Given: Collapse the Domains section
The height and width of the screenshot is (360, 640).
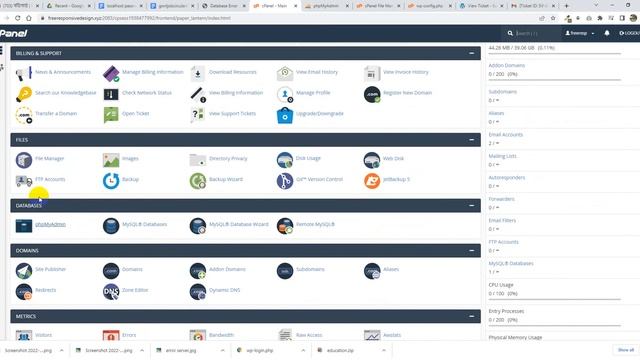Looking at the screenshot, I should [x=471, y=250].
